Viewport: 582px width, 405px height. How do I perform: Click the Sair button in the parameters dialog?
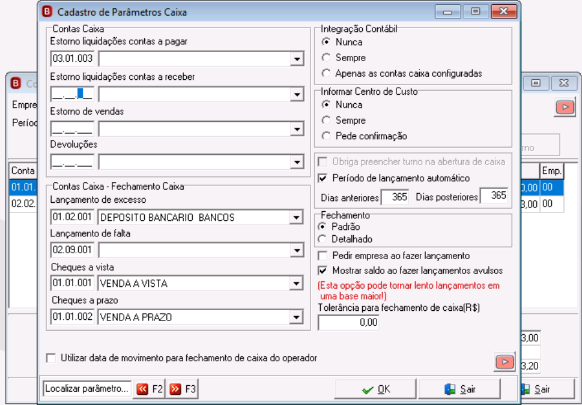(459, 389)
